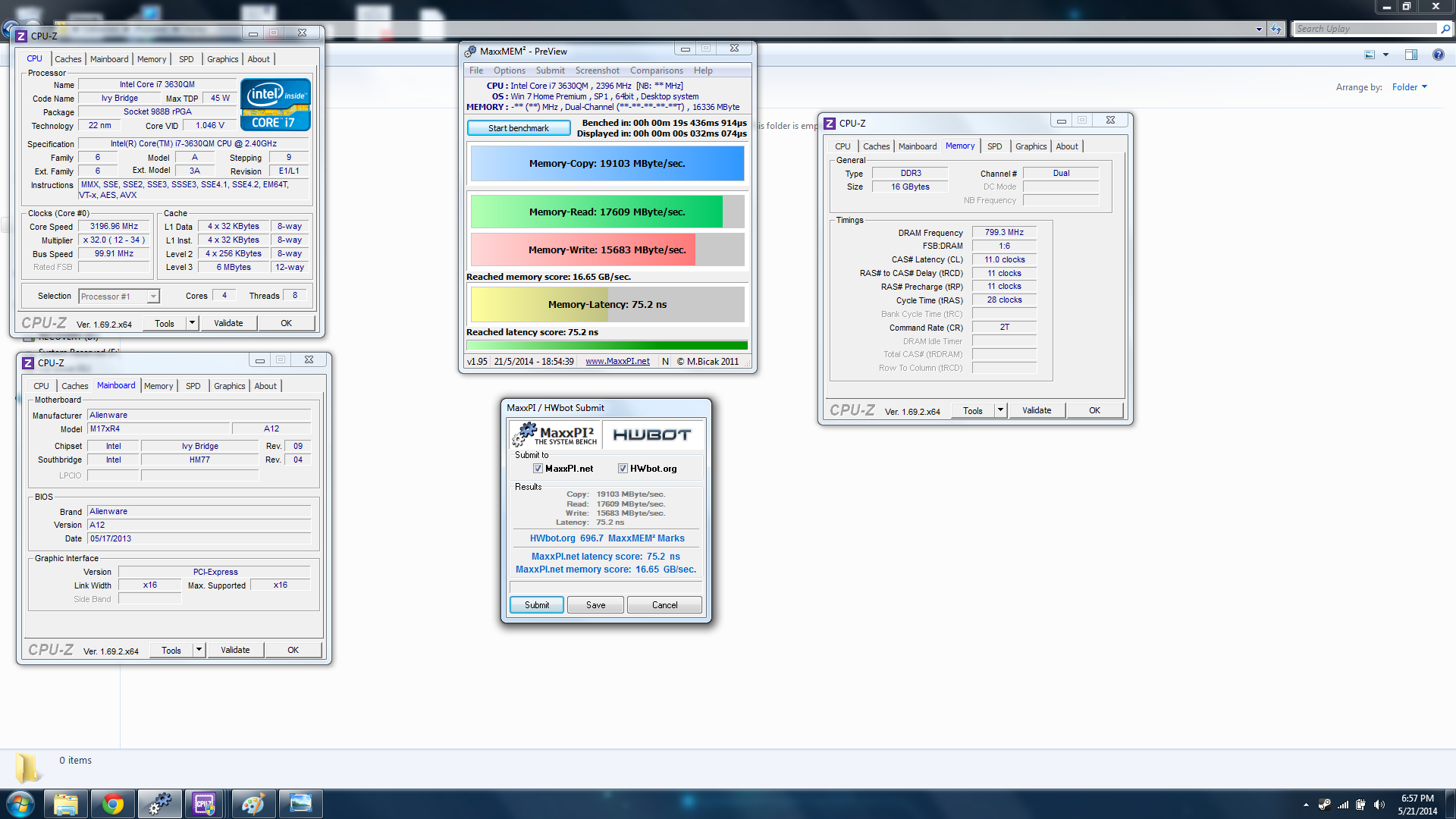Click the green progress bar in MaxxMEM

tap(607, 345)
